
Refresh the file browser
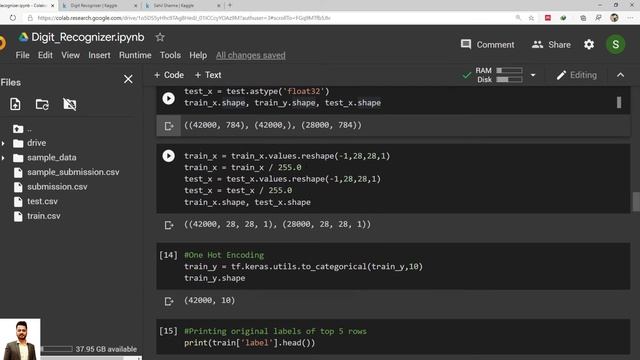pos(42,104)
